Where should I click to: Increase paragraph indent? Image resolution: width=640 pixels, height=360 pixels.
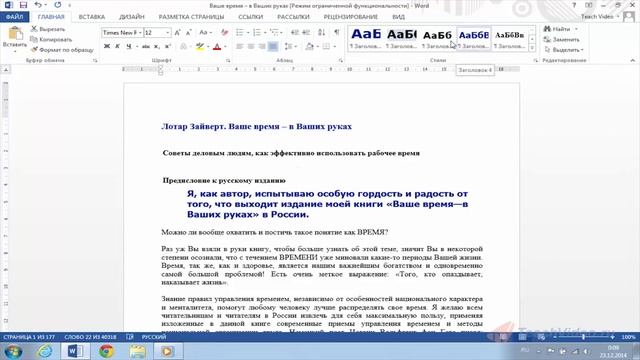[306, 33]
